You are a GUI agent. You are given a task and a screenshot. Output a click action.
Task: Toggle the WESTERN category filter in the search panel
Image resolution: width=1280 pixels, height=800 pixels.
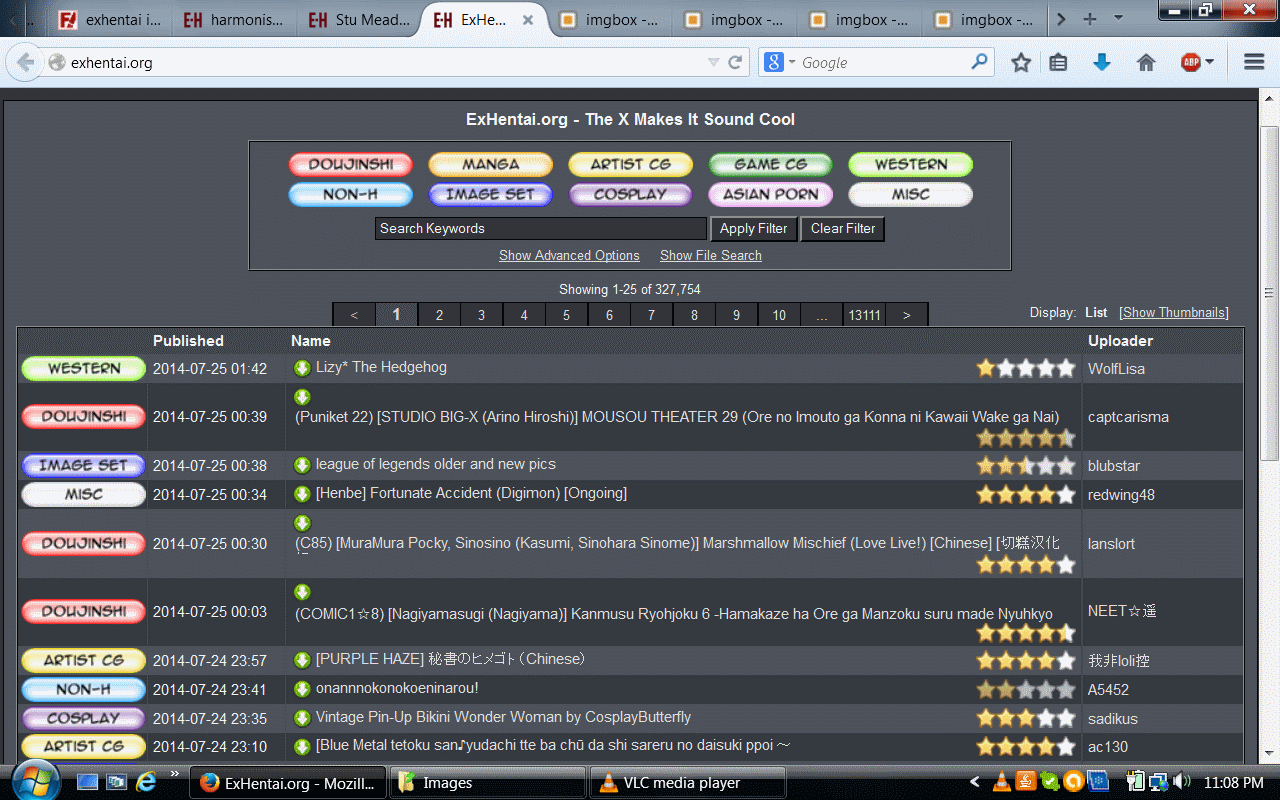(910, 165)
